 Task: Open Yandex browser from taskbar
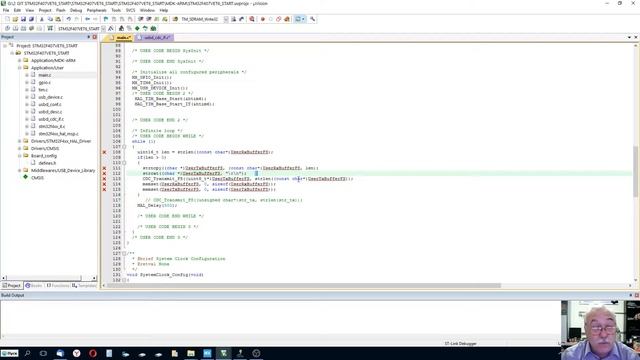tap(76, 353)
